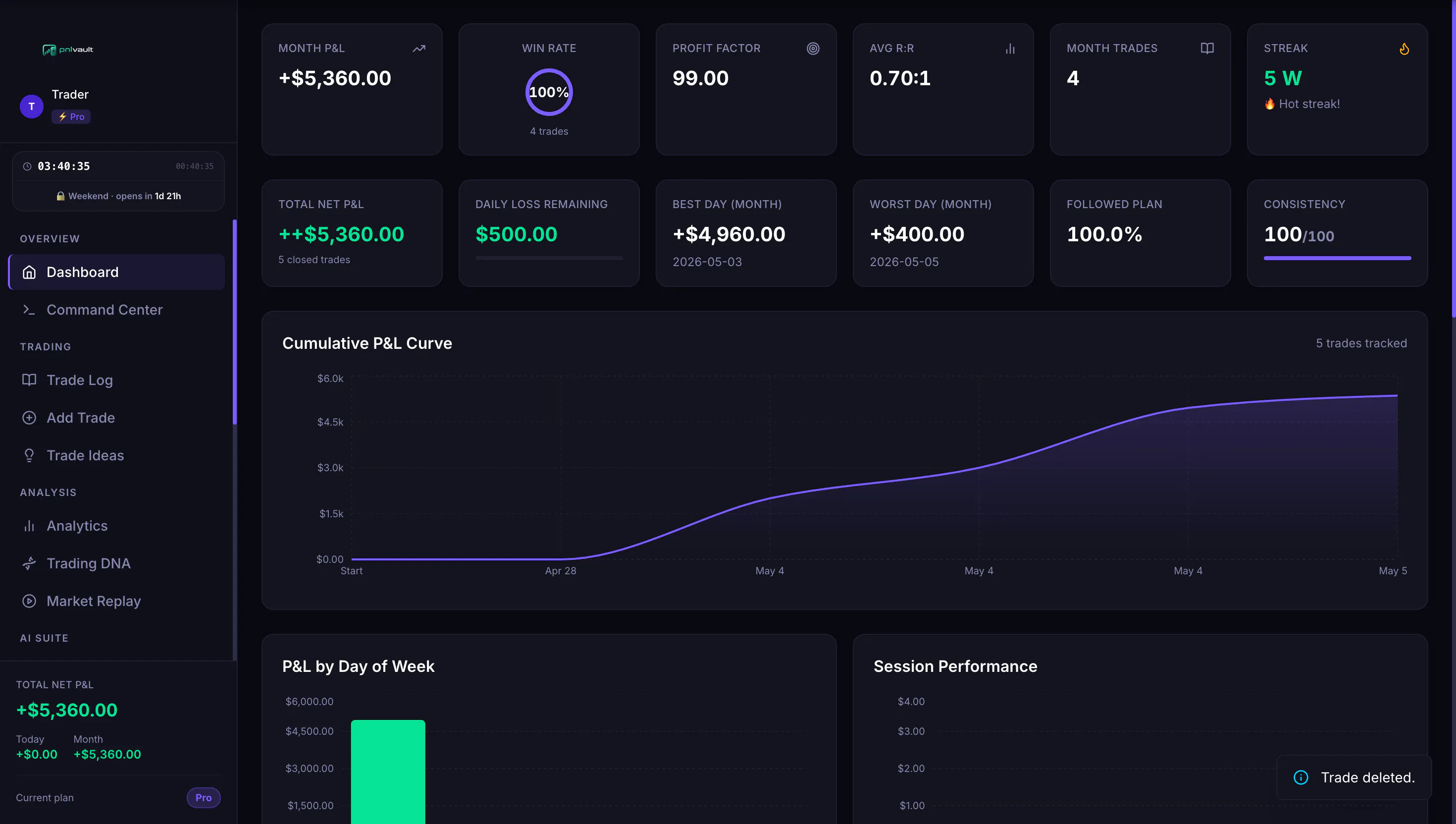Click the Trade Log book icon
The width and height of the screenshot is (1456, 824).
click(29, 380)
